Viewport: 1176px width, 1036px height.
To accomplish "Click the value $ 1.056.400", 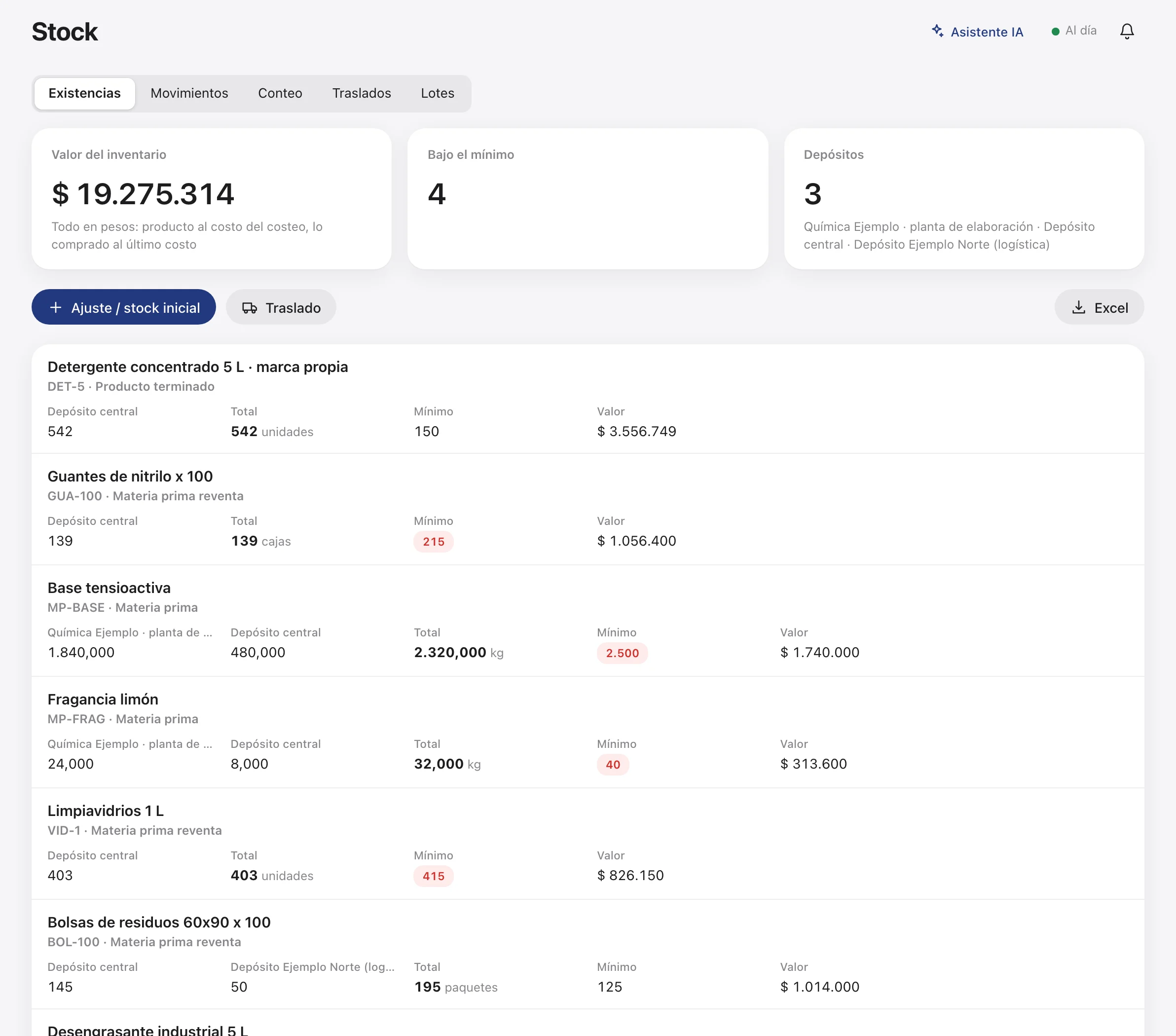I will tap(636, 541).
